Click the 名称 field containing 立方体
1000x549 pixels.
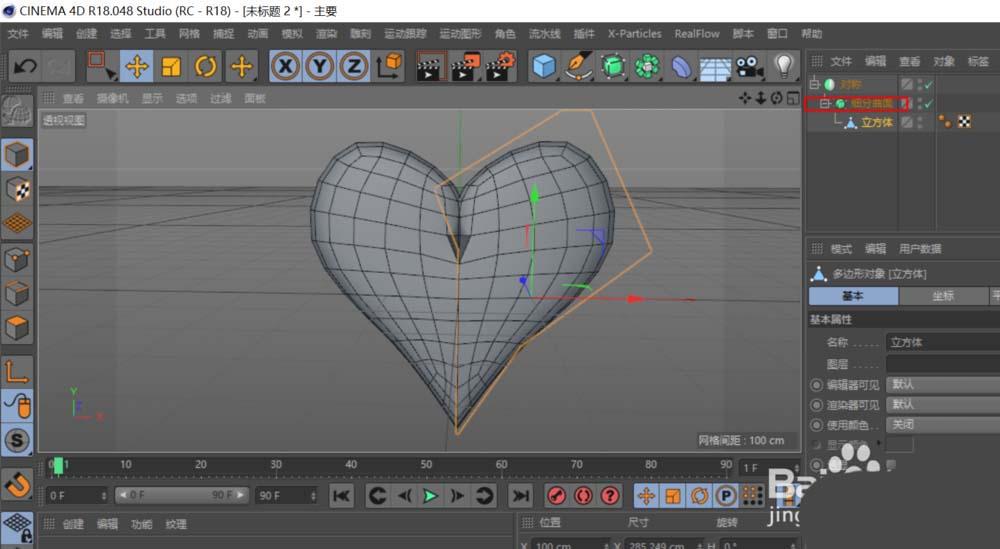click(x=942, y=342)
